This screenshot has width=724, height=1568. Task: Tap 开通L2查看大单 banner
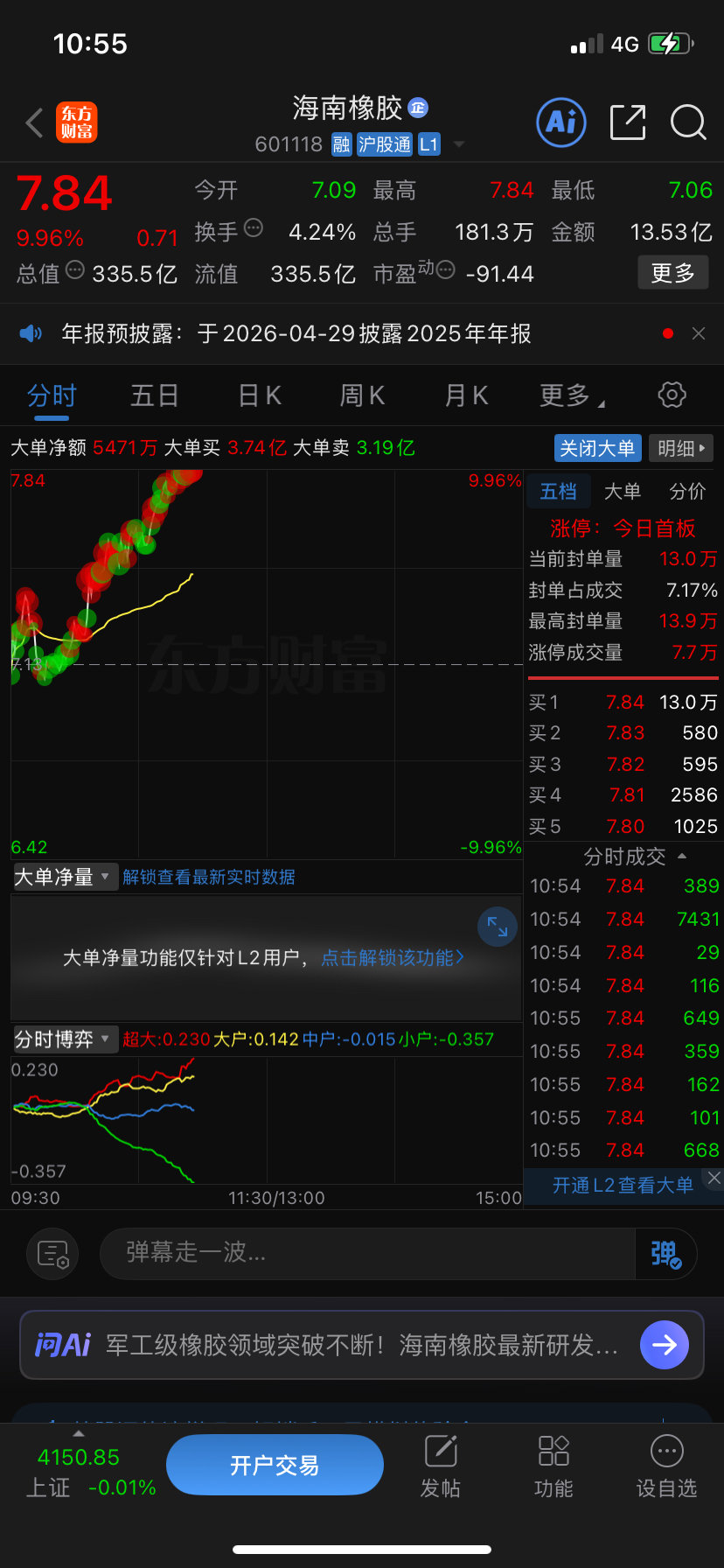point(623,1185)
